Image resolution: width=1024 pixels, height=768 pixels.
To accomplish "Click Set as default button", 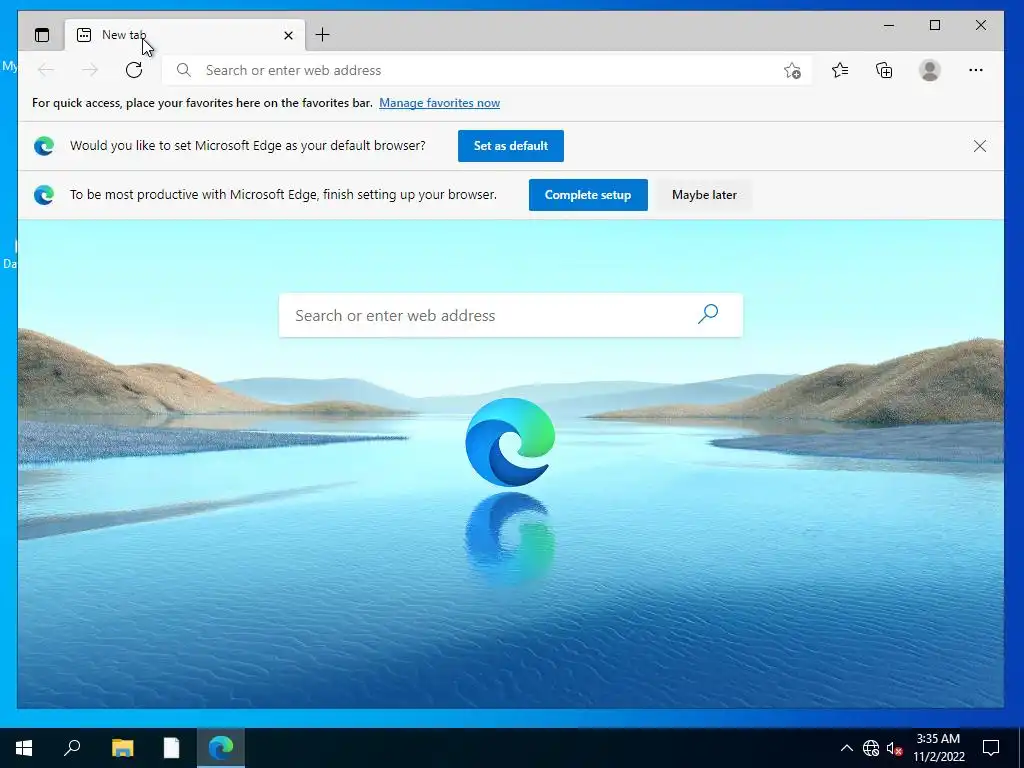I will [511, 146].
